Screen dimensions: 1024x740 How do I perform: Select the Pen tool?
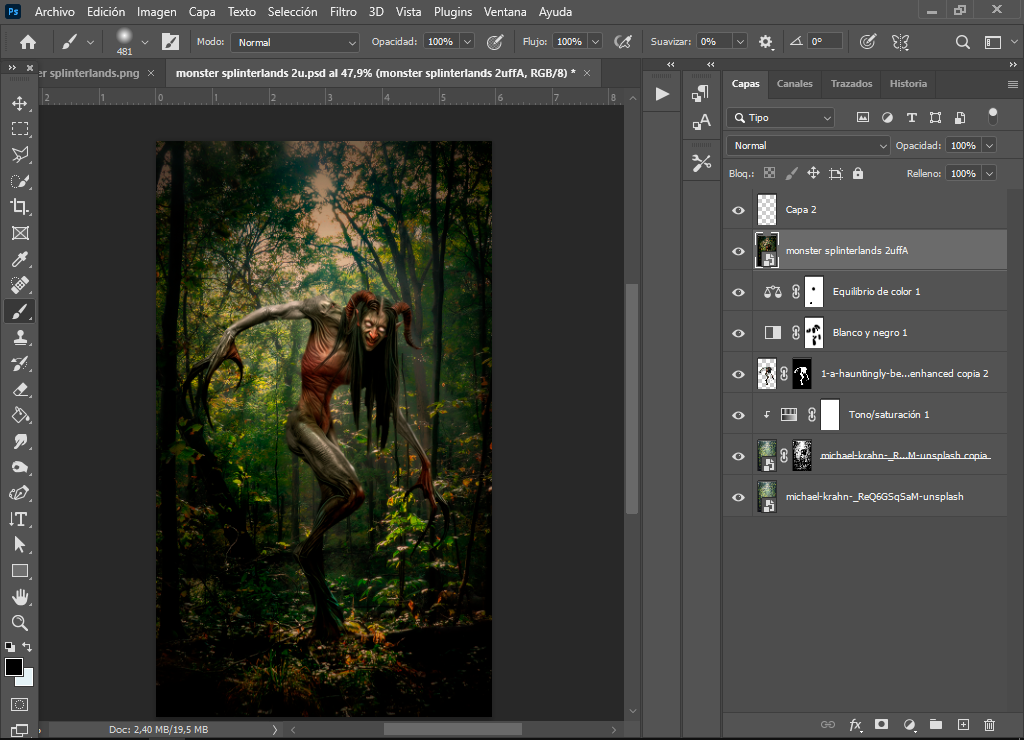click(x=20, y=493)
